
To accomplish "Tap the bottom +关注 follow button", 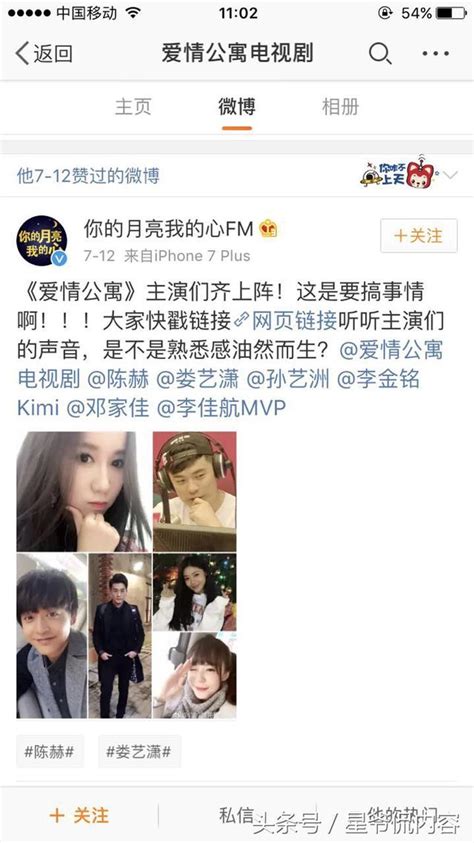I will 79,816.
